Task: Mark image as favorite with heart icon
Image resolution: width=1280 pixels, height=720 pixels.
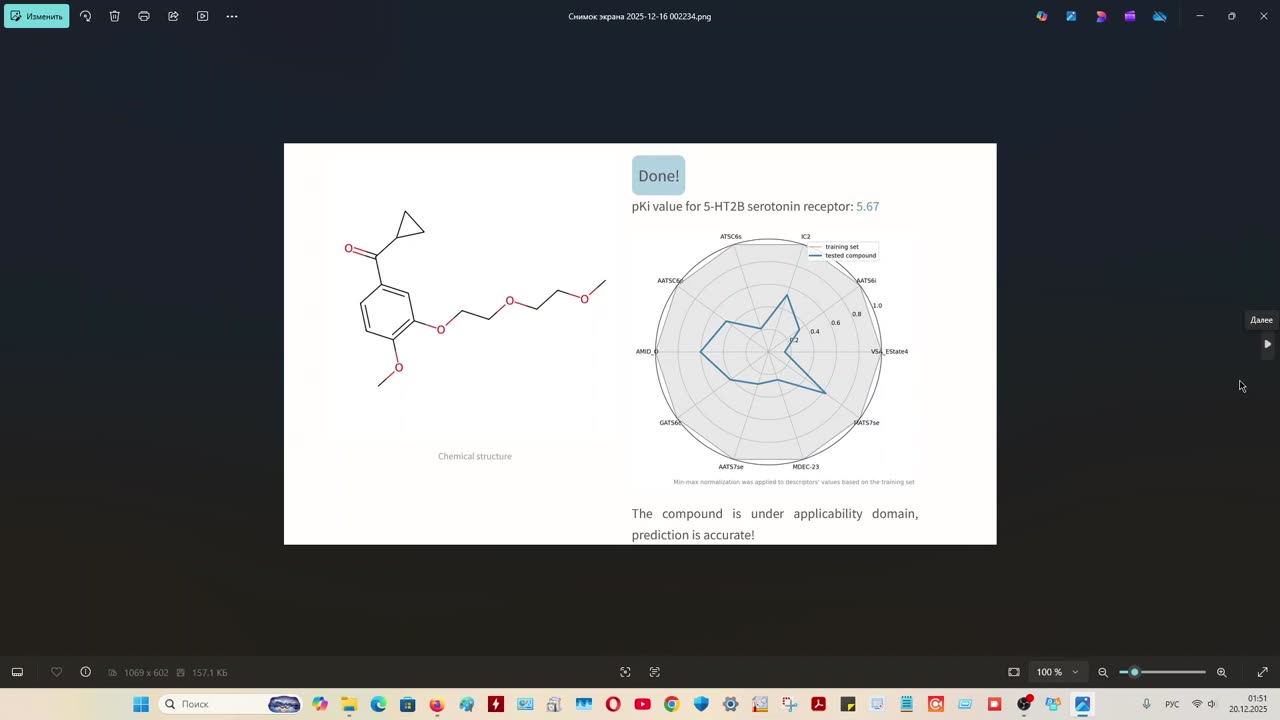Action: tap(56, 672)
